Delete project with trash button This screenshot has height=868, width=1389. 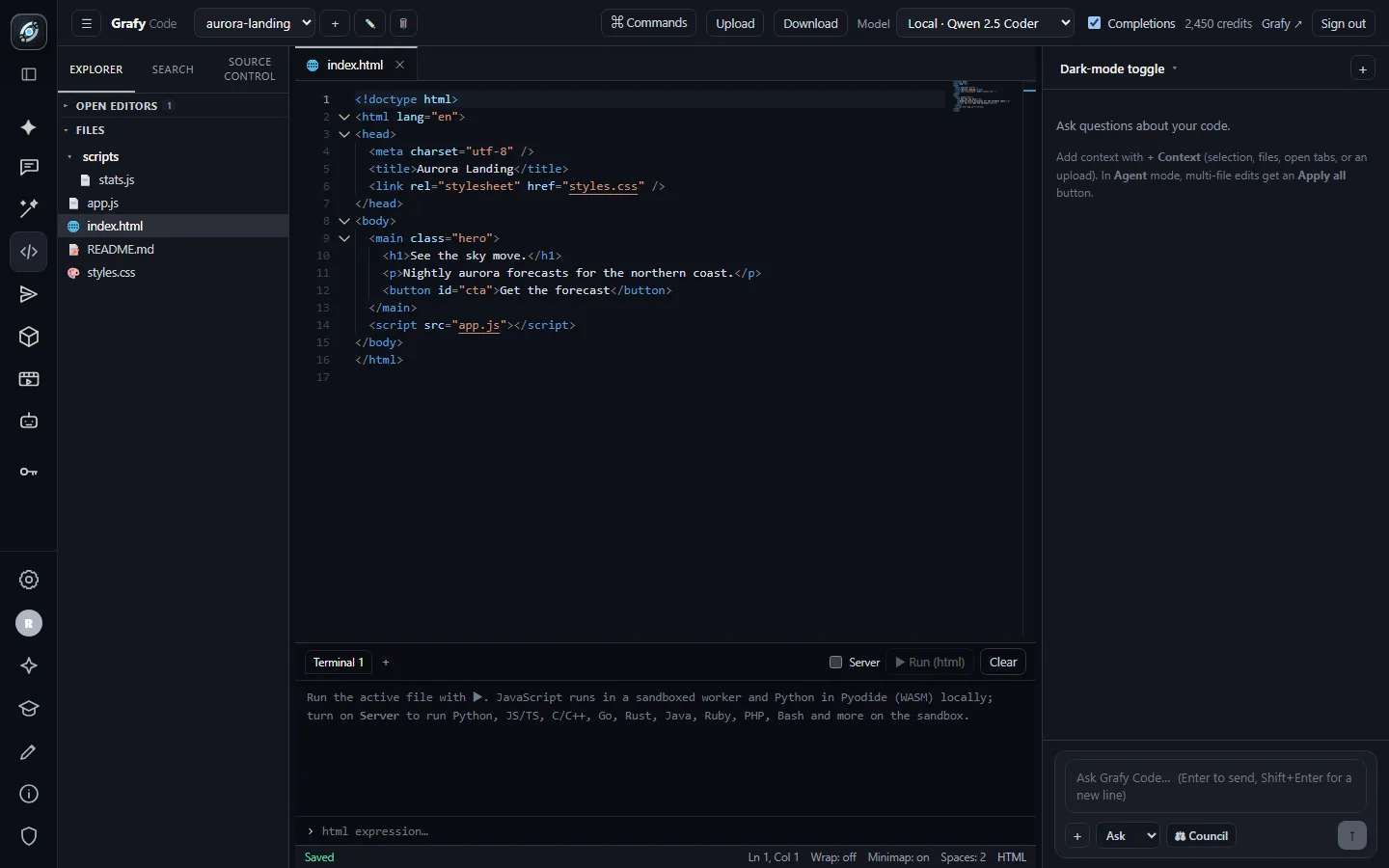pyautogui.click(x=403, y=23)
